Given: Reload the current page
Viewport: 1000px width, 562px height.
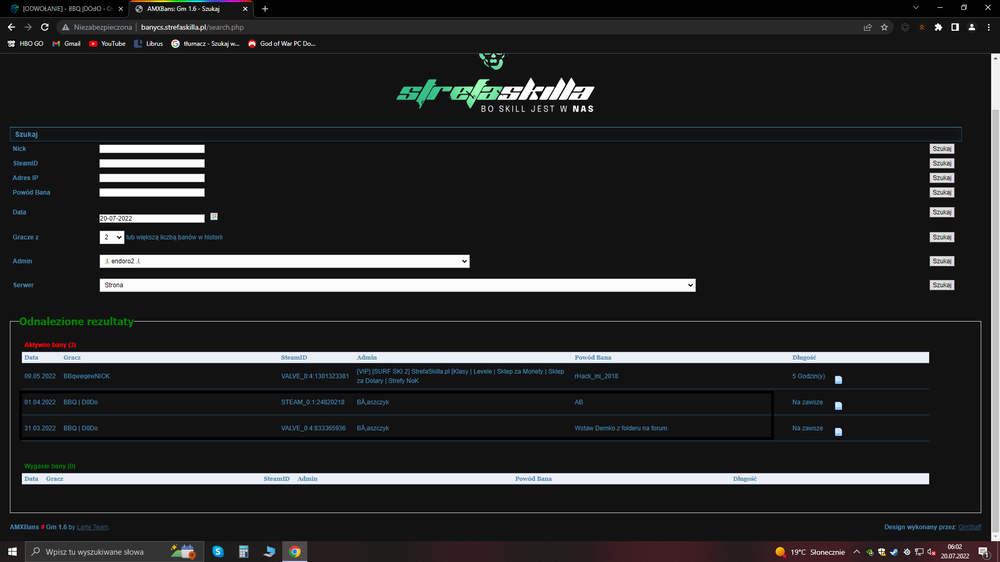Looking at the screenshot, I should pos(45,27).
